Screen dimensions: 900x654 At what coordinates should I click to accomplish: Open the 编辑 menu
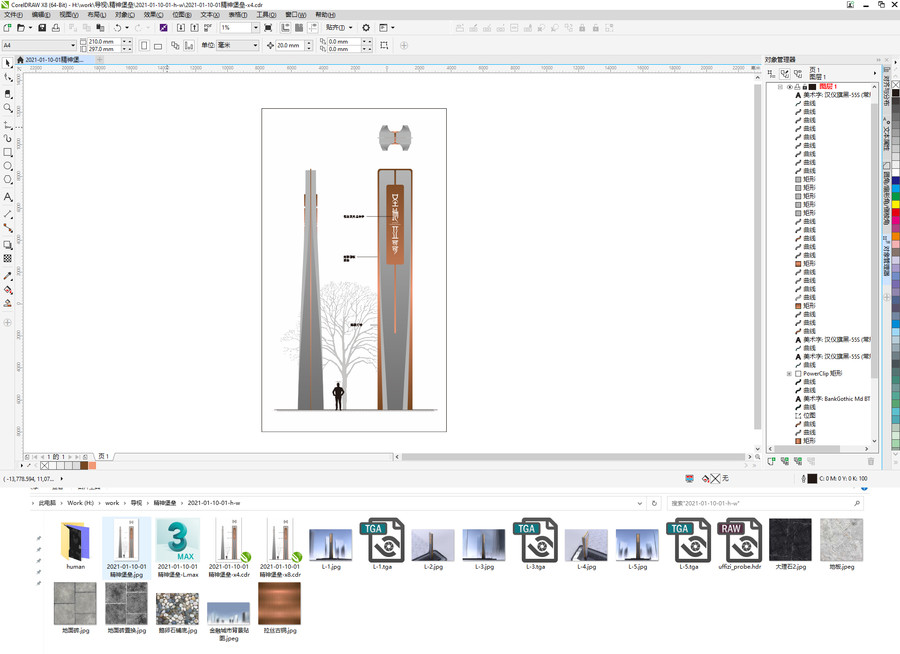coord(41,15)
